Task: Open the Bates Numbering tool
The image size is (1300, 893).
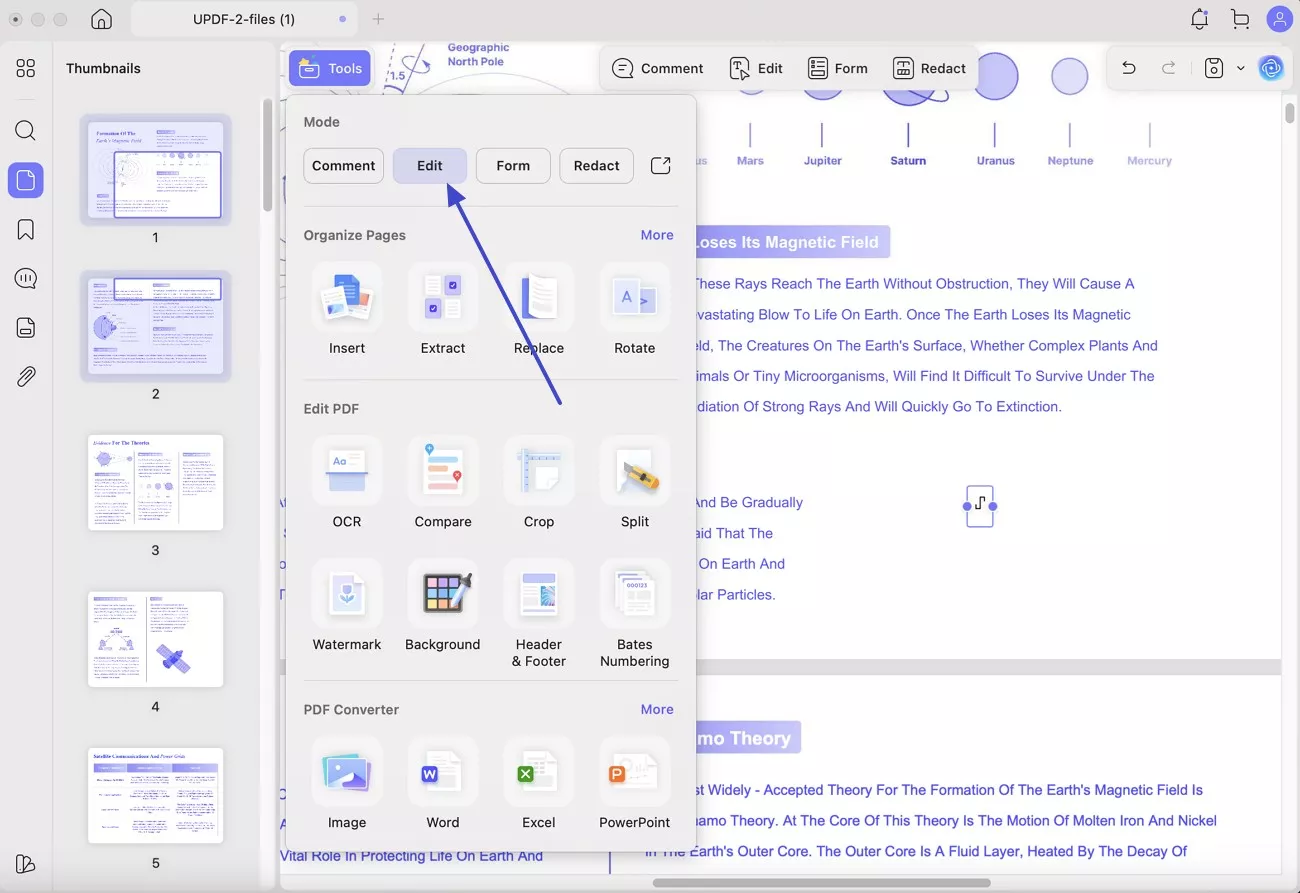Action: [635, 608]
